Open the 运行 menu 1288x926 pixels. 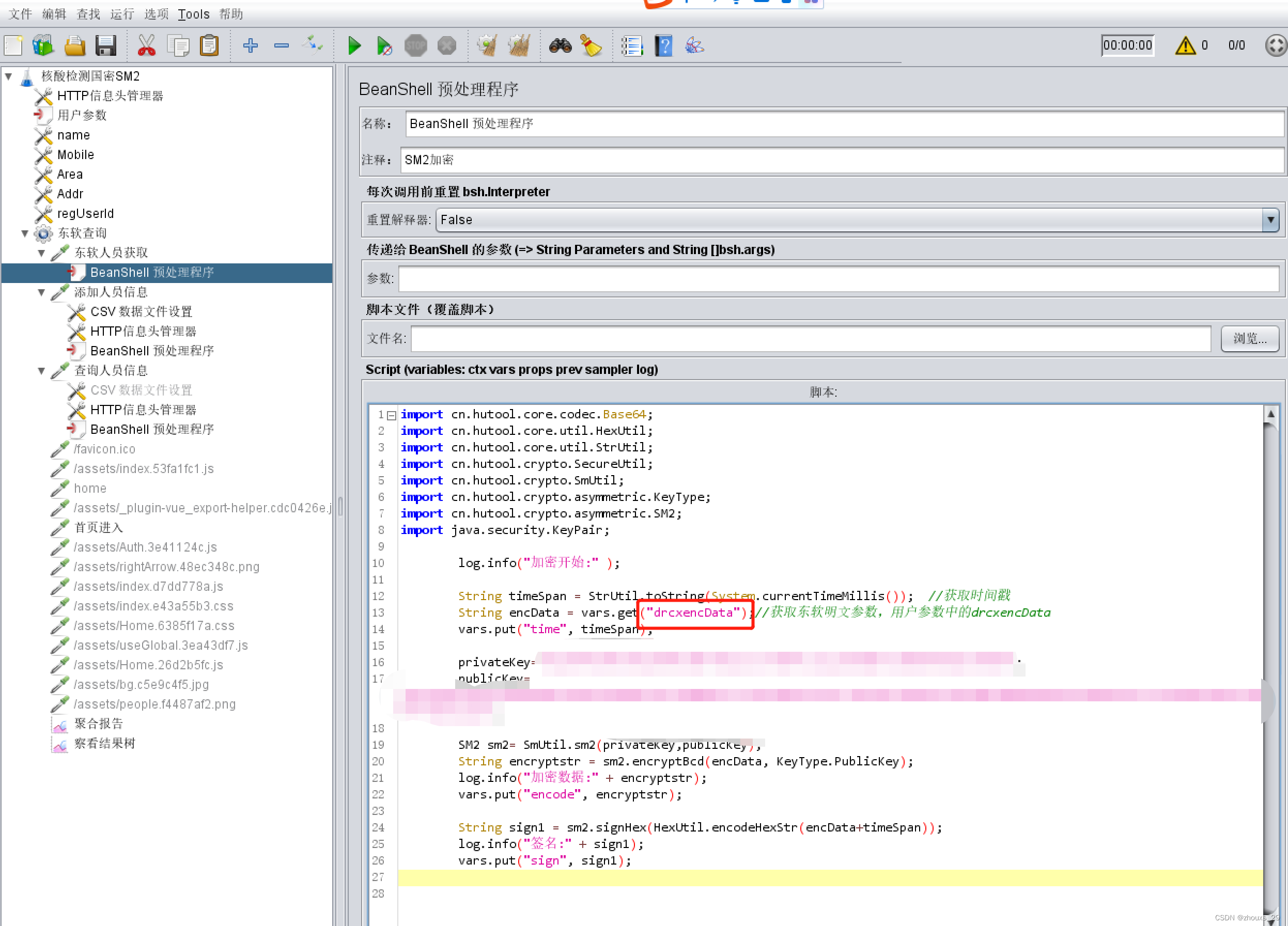pyautogui.click(x=122, y=13)
